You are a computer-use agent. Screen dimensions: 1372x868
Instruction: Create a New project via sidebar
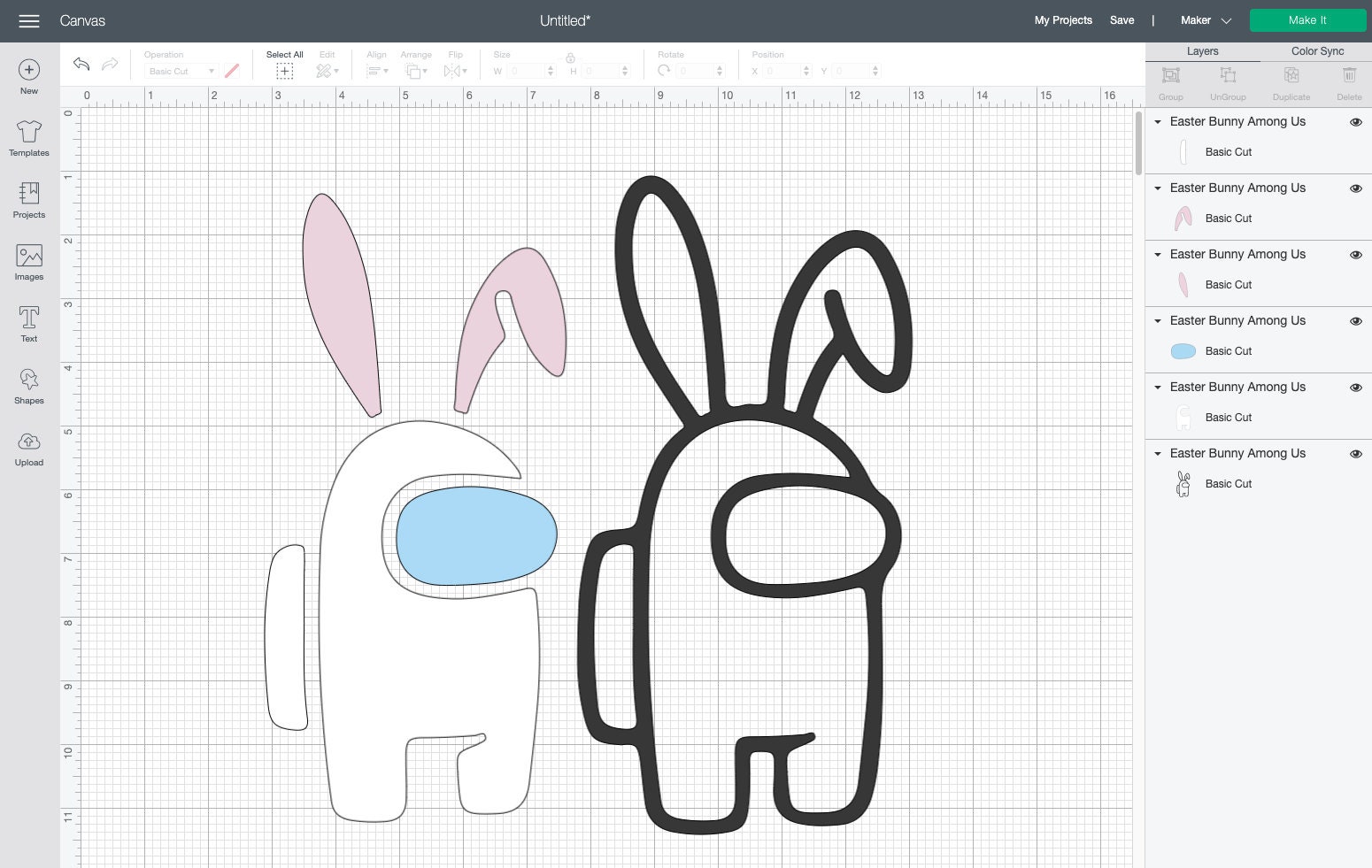coord(28,76)
